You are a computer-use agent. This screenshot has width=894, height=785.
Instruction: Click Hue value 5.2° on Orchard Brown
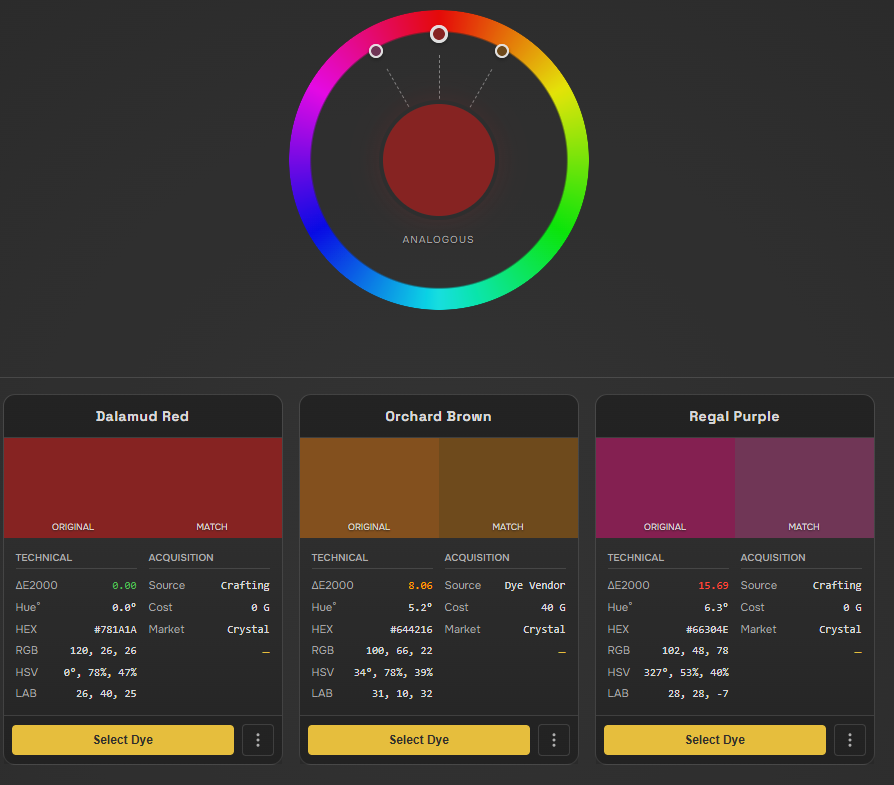420,608
